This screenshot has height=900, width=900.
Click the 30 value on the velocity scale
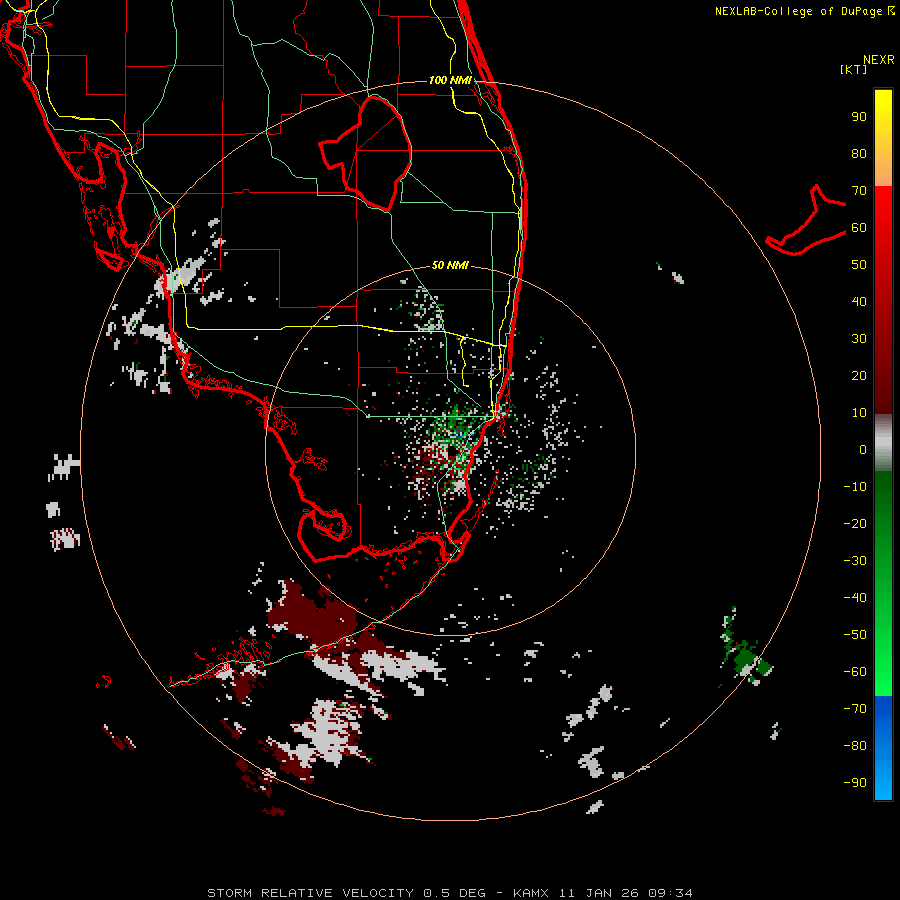pyautogui.click(x=859, y=339)
